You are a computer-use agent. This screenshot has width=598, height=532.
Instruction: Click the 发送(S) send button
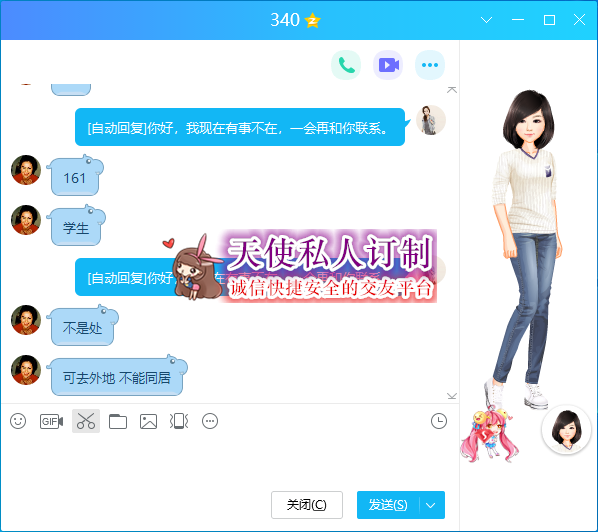(388, 505)
